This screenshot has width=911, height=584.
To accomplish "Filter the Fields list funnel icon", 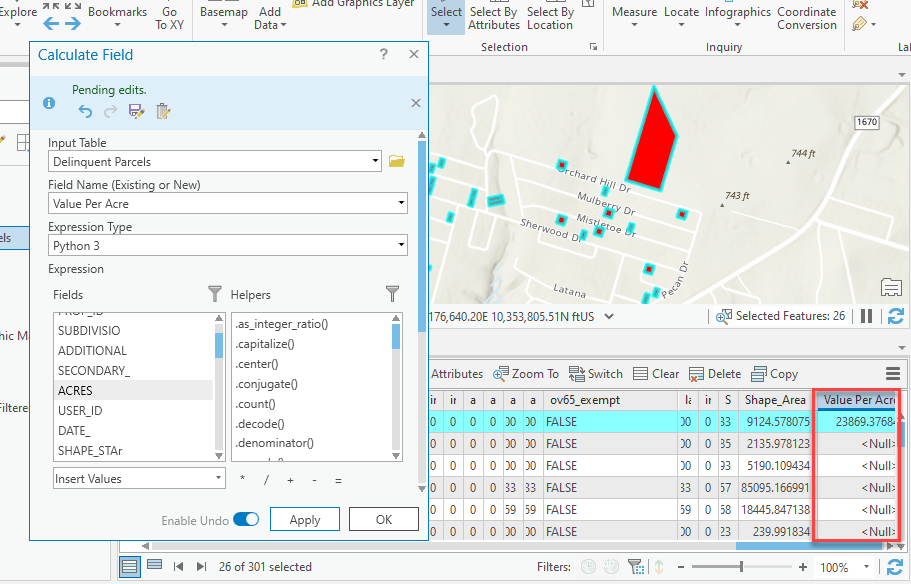I will (x=215, y=294).
